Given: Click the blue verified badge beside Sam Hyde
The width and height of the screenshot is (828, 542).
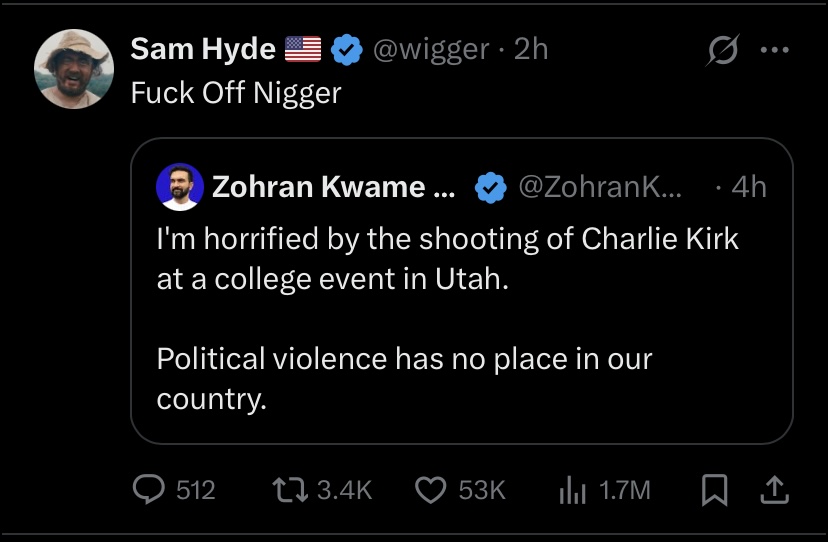Looking at the screenshot, I should (x=346, y=49).
